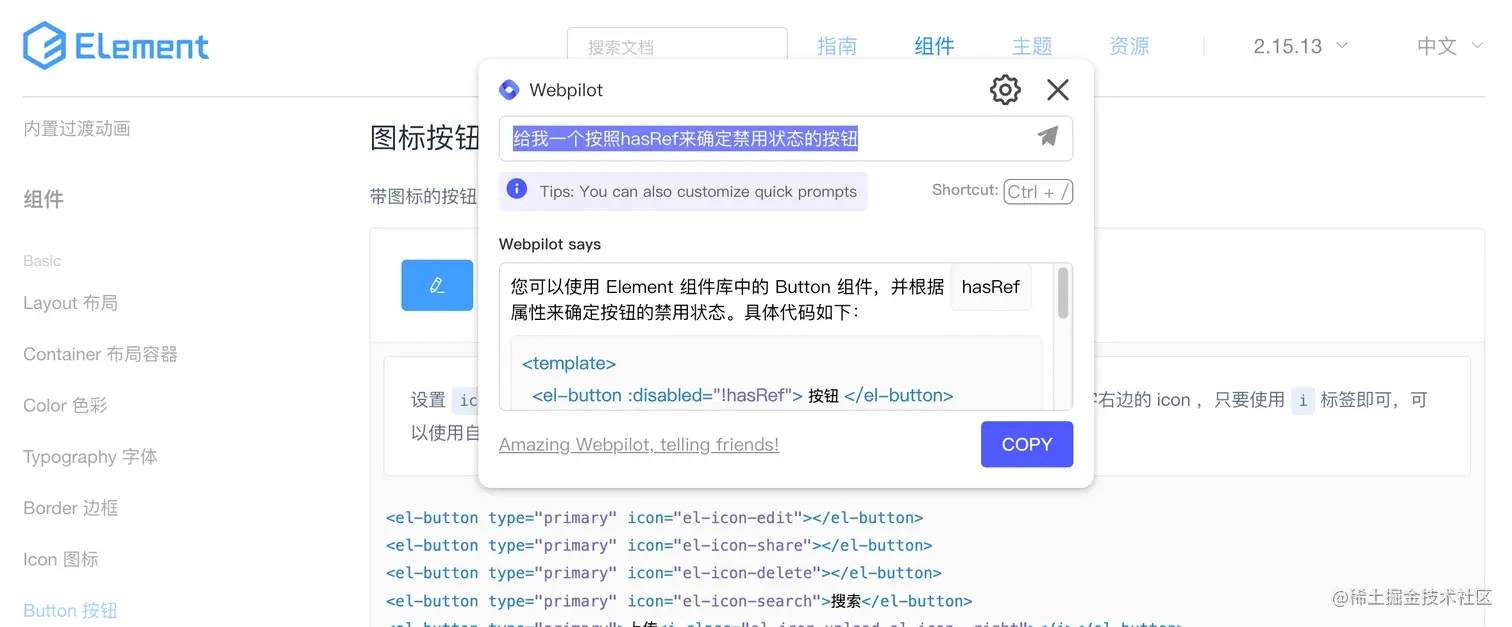Open the 资源 nav item
Viewport: 1512px width, 627px height.
(1129, 46)
